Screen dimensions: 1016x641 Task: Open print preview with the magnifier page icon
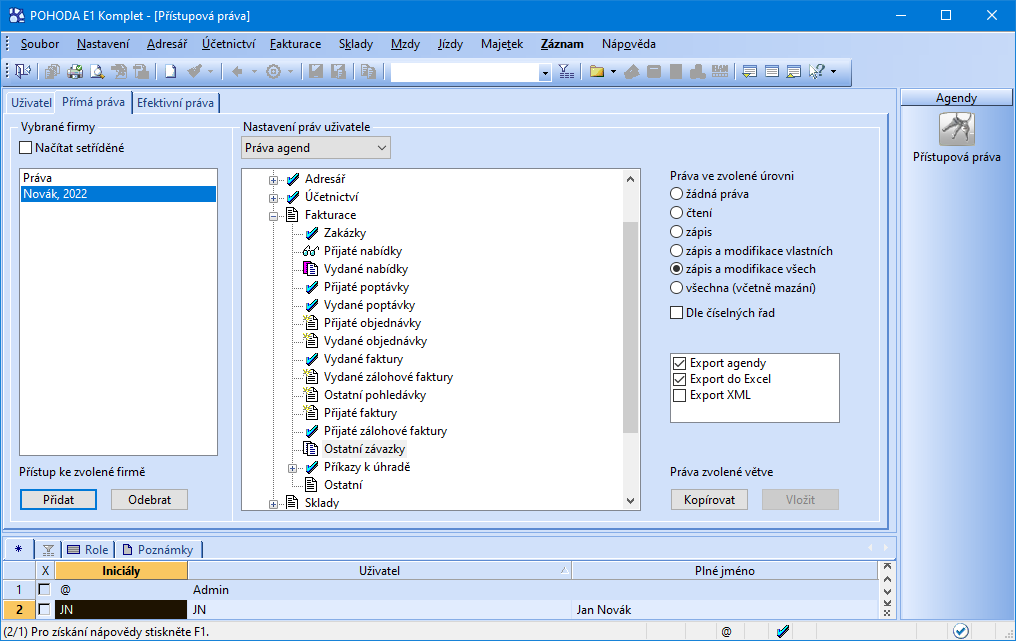pyautogui.click(x=97, y=71)
